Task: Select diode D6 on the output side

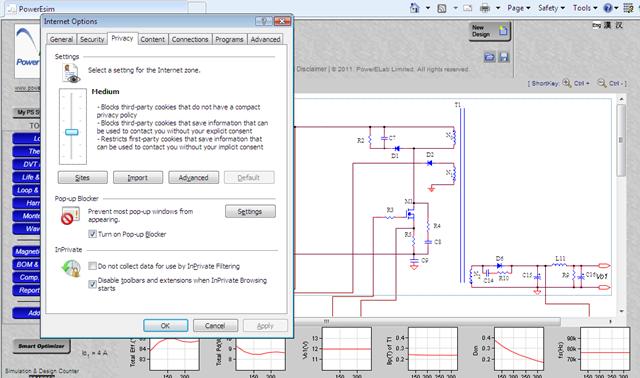Action: pyautogui.click(x=499, y=265)
